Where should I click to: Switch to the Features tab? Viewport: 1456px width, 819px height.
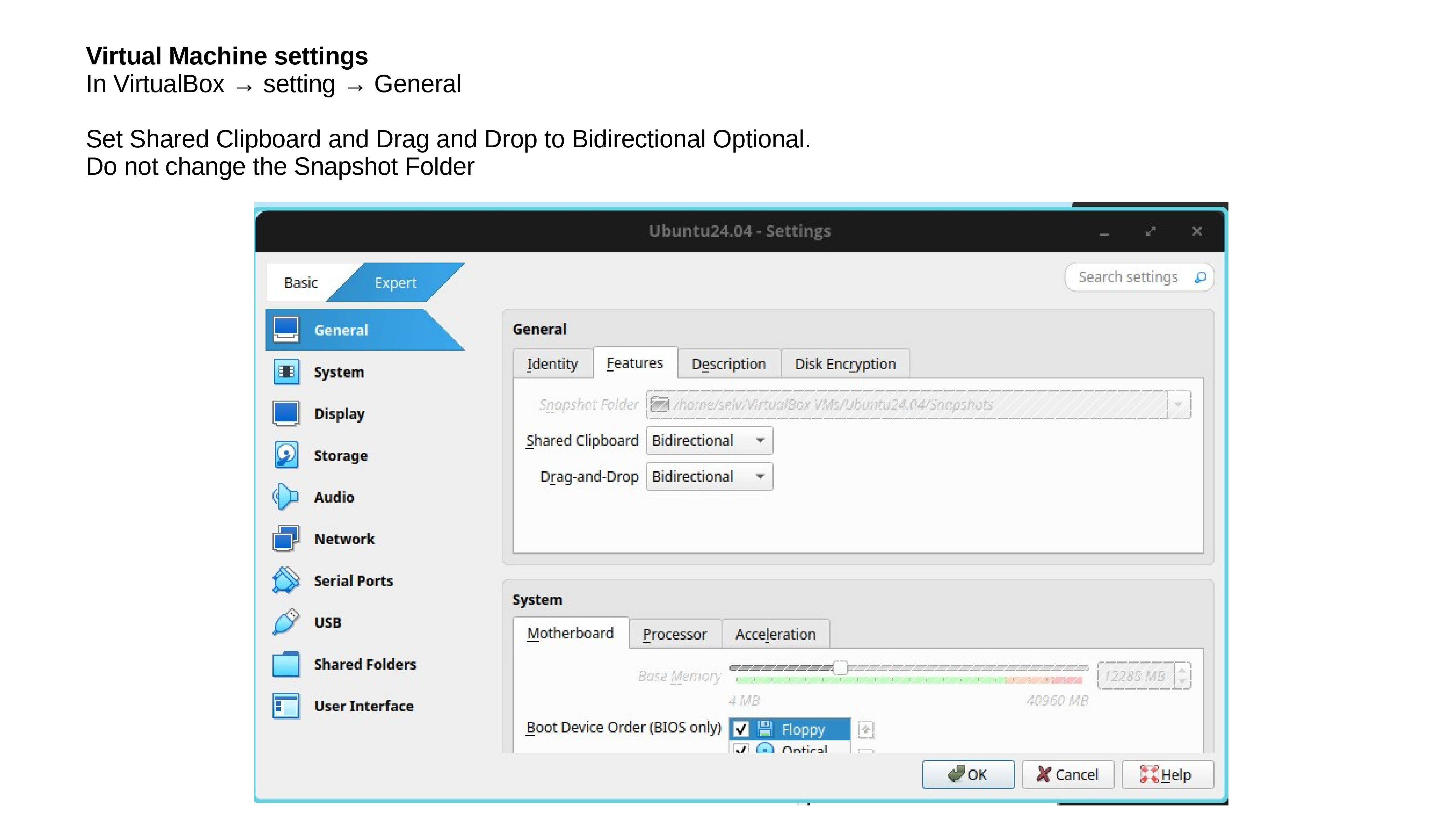[635, 362]
